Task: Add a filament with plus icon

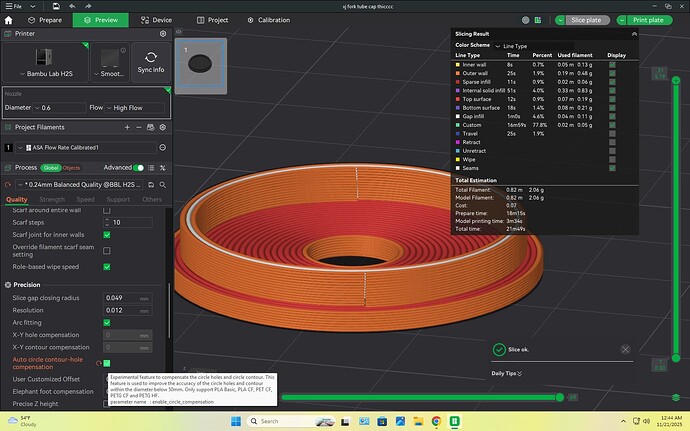Action: click(x=127, y=127)
